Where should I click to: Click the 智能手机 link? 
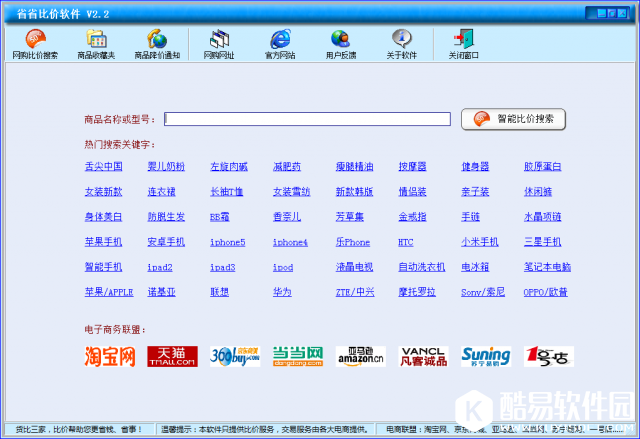click(104, 267)
